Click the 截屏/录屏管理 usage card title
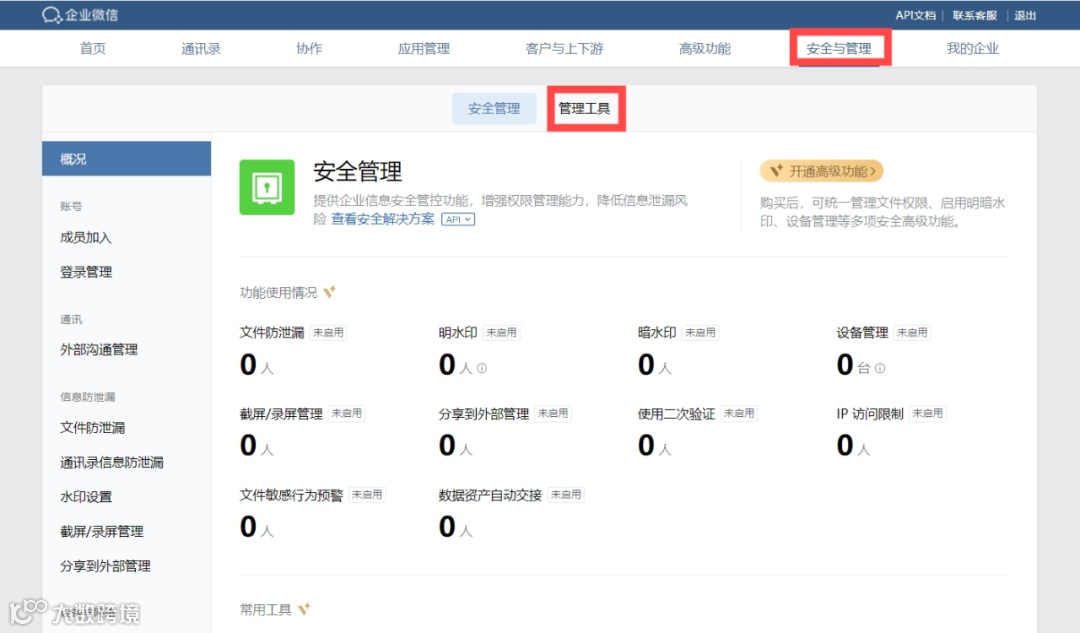This screenshot has height=633, width=1080. [x=281, y=414]
